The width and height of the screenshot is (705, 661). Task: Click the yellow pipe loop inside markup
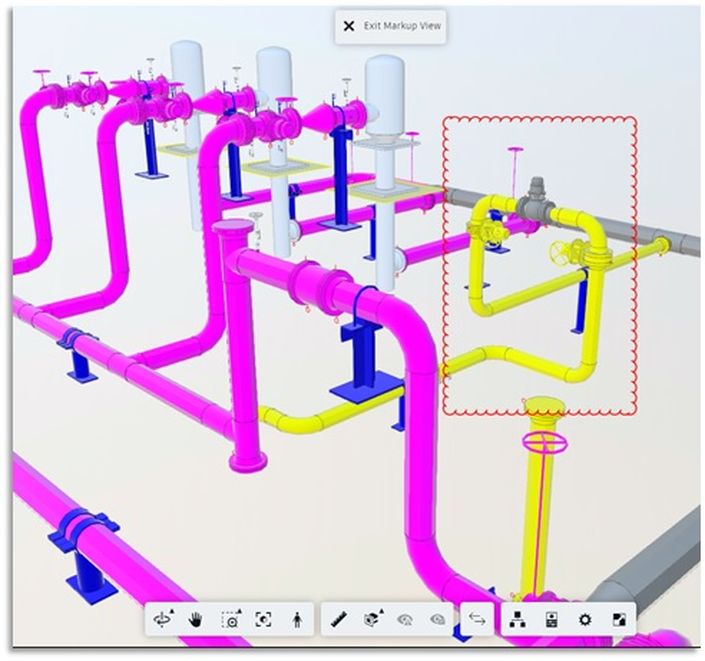[x=481, y=280]
